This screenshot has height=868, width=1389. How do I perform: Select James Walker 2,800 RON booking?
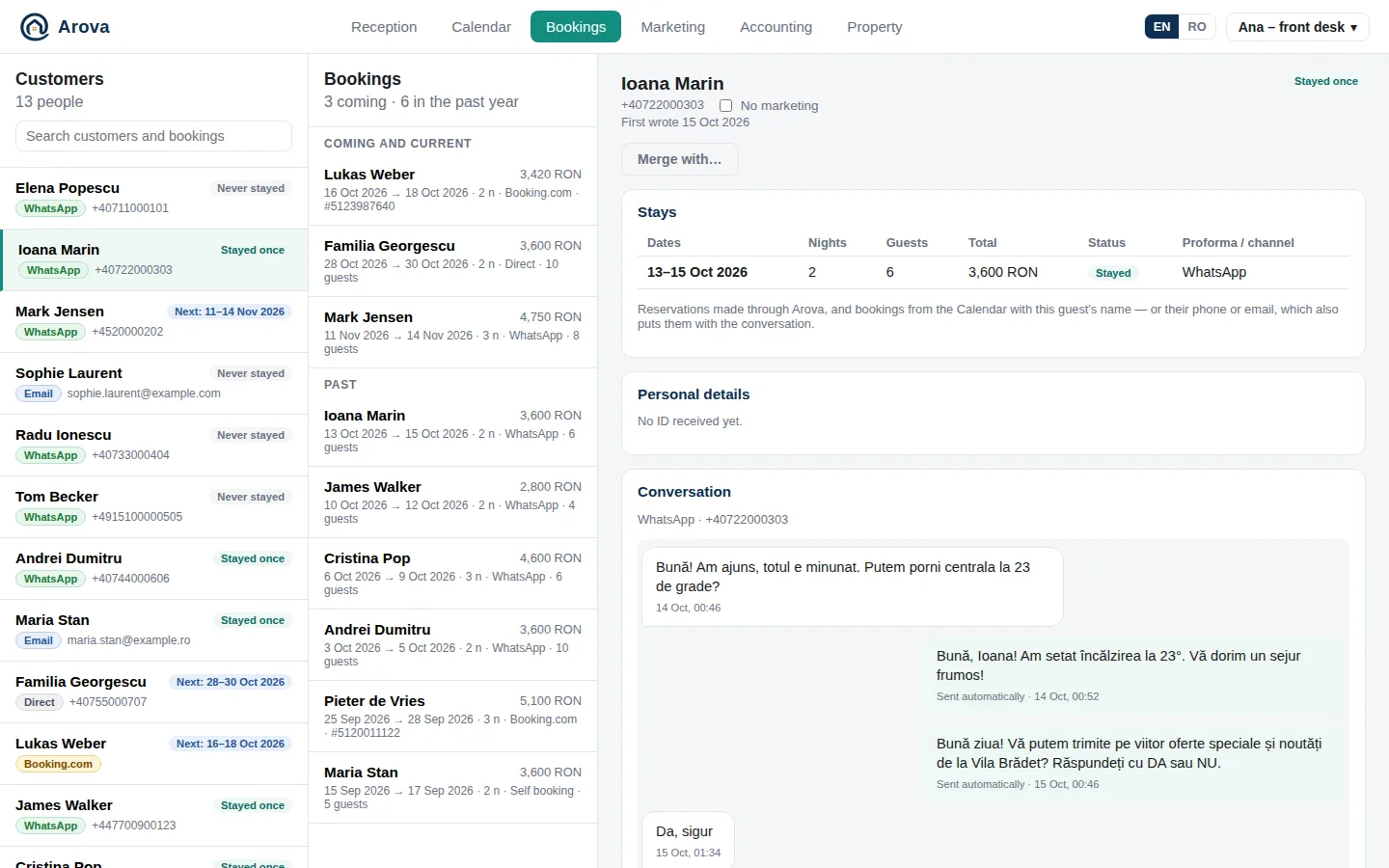point(452,502)
